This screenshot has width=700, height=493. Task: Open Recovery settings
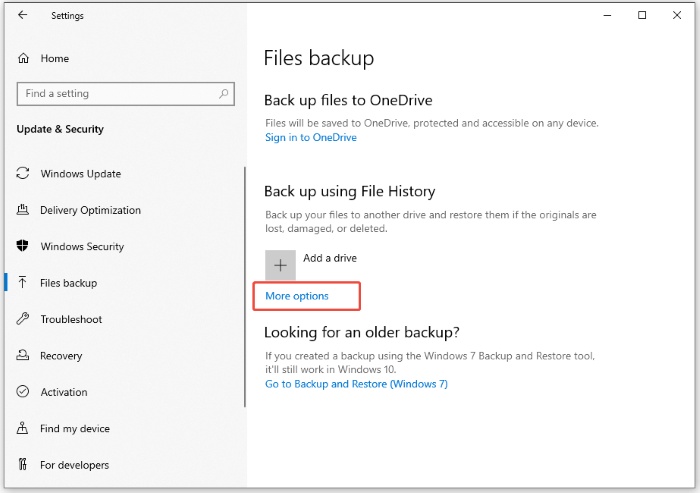pos(61,356)
